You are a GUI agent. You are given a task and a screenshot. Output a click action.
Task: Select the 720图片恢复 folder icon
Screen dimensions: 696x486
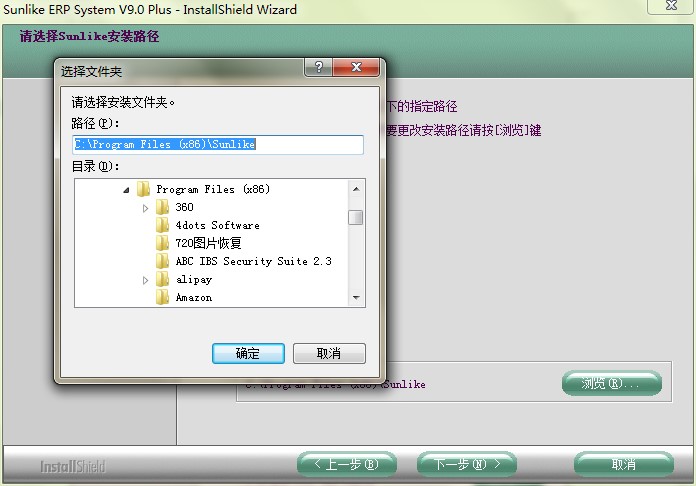[x=162, y=243]
